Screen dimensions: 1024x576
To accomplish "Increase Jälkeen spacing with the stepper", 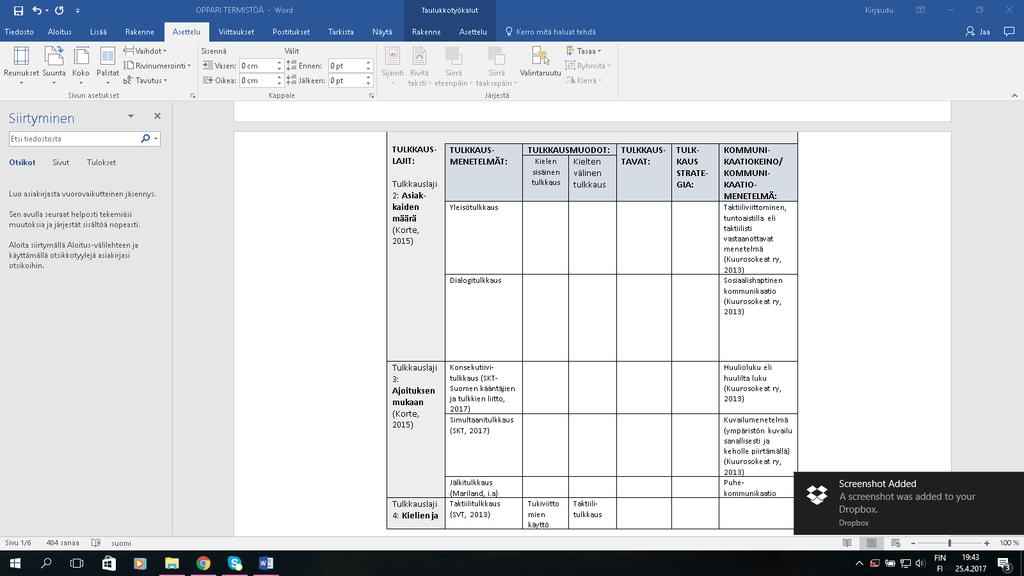I will [368, 78].
